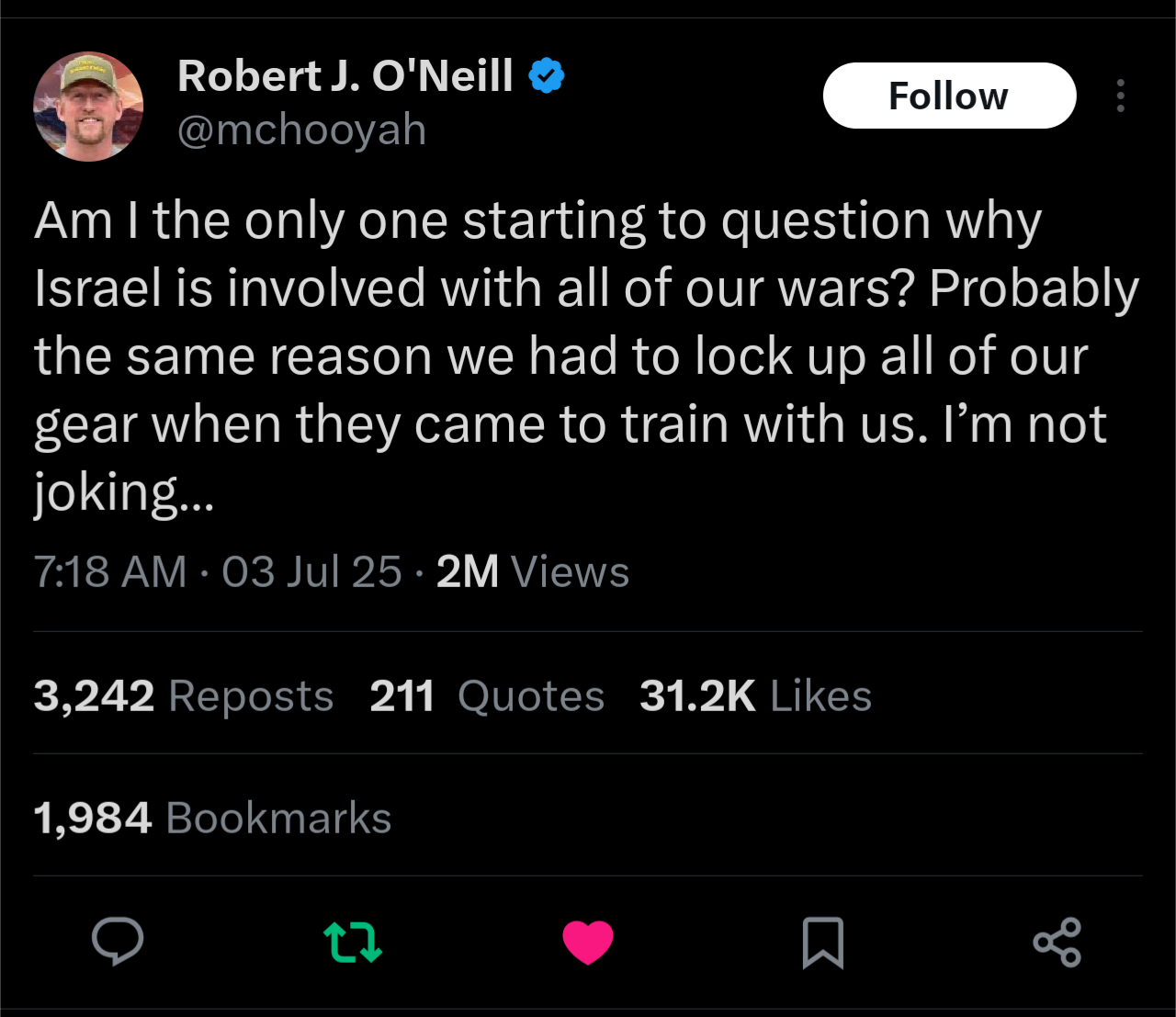This screenshot has width=1176, height=1017.
Task: Click the word "joking..." in the tweet
Action: 124,493
